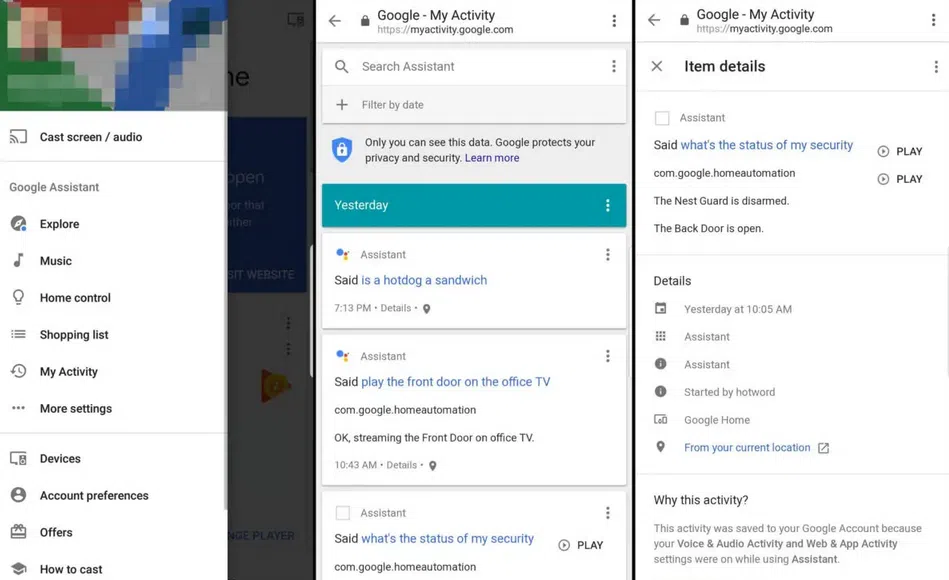Click the Google Home device icon
Image resolution: width=949 pixels, height=580 pixels.
click(660, 419)
